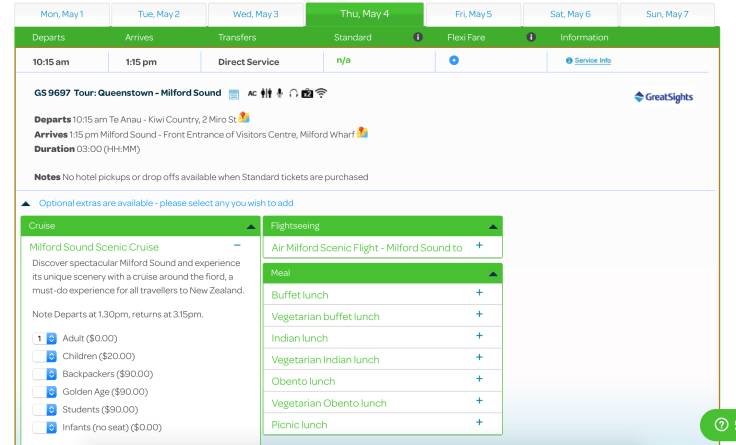The width and height of the screenshot is (736, 445).
Task: Click the Standard fare info icon
Action: (x=418, y=37)
